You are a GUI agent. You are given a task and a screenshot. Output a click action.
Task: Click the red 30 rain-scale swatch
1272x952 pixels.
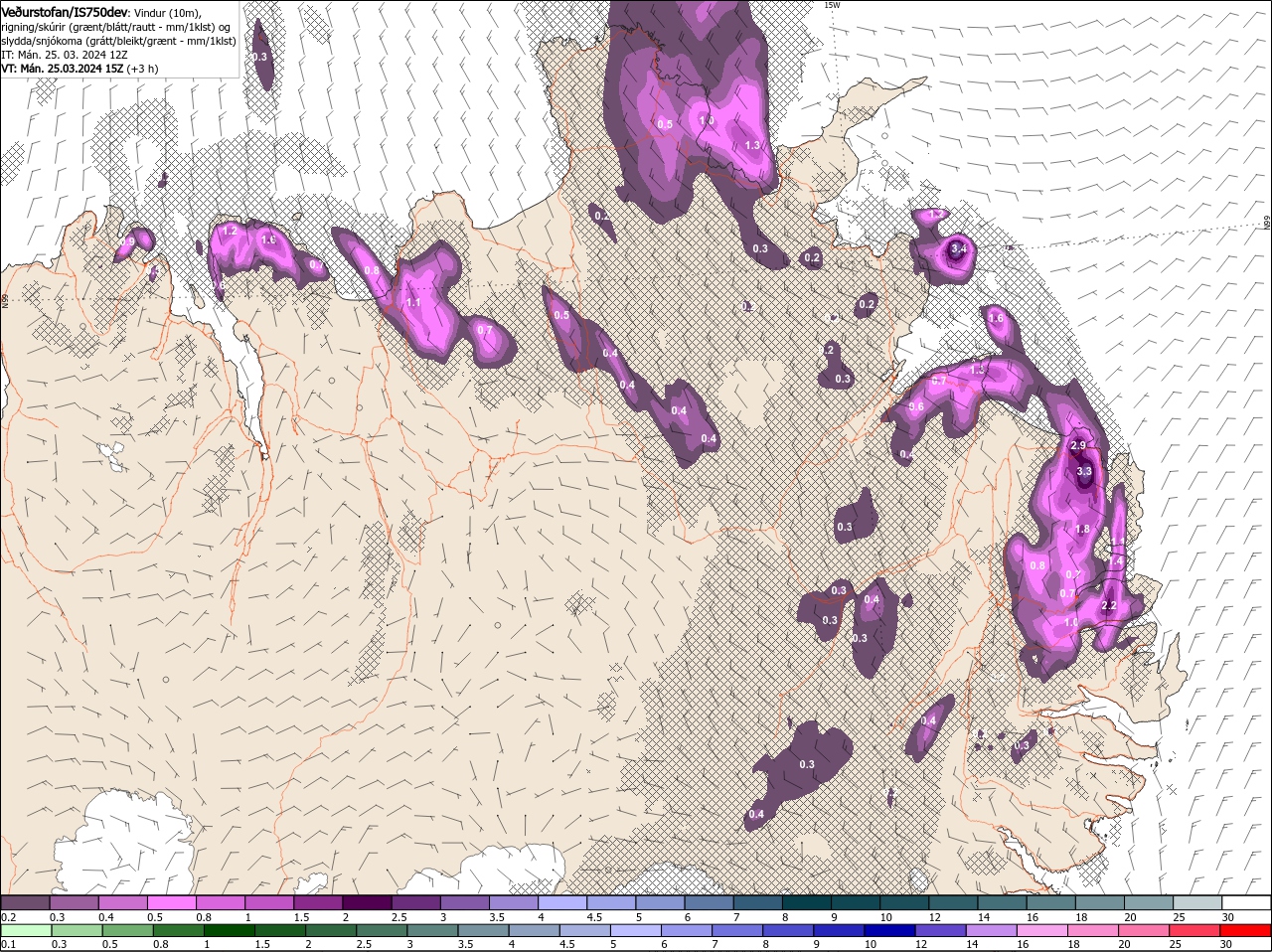(1244, 930)
